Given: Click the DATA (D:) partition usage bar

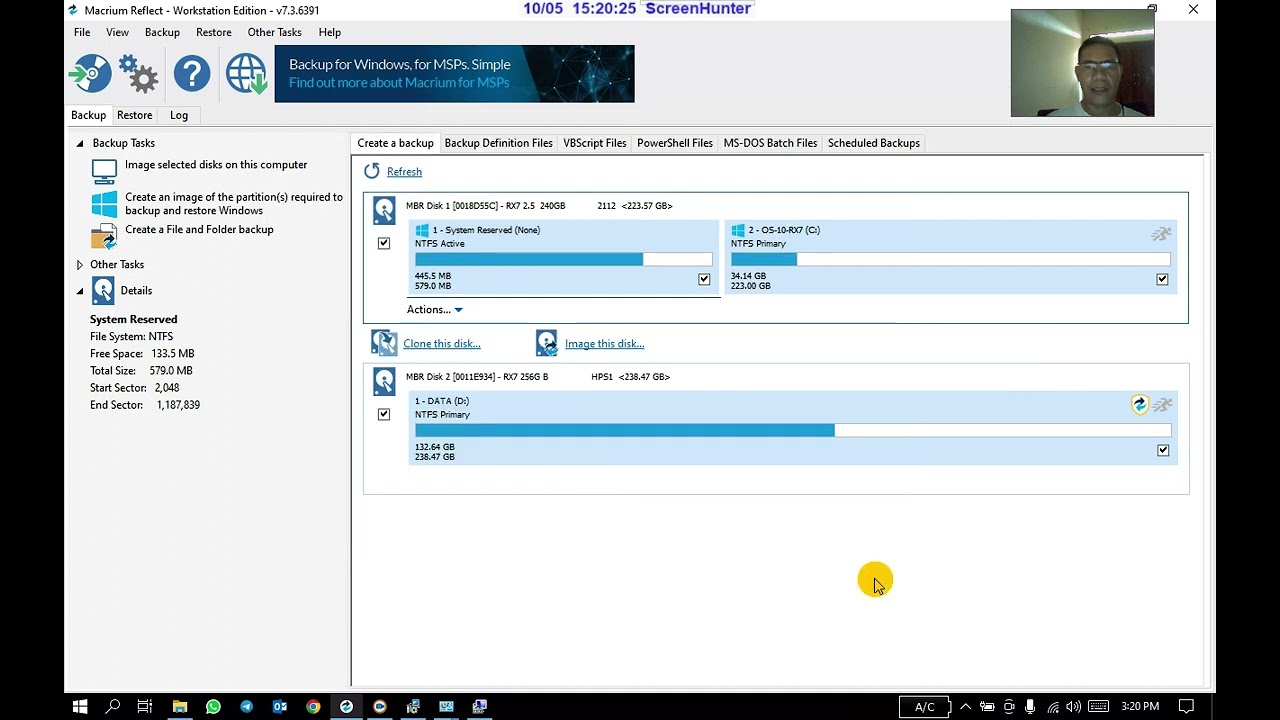Looking at the screenshot, I should 793,430.
